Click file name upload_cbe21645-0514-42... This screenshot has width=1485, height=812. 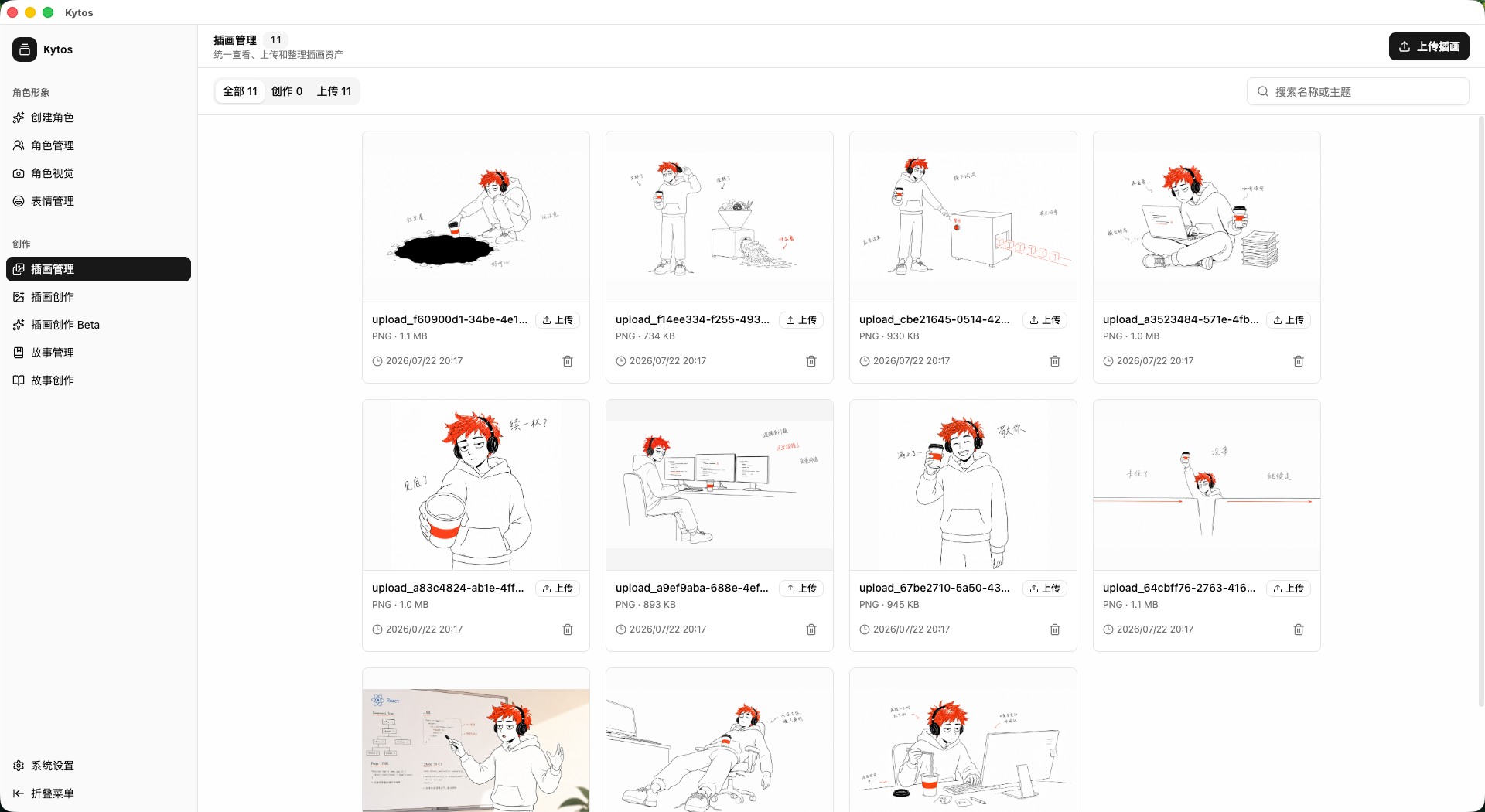click(x=934, y=319)
